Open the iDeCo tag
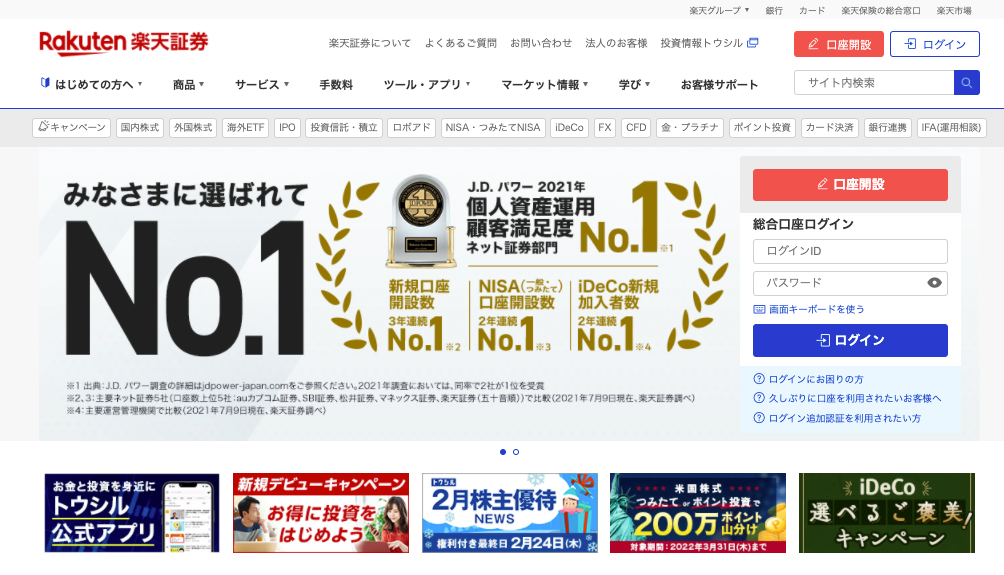The width and height of the screenshot is (1004, 575). [x=569, y=127]
